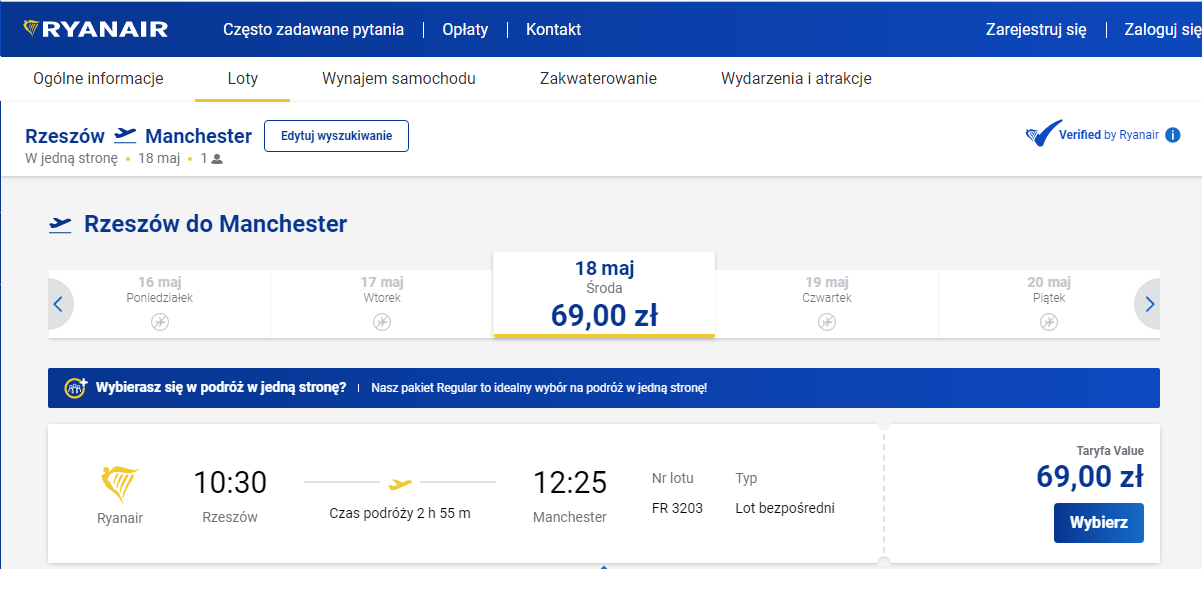Select 19 maj Czwartek date
Viewport: 1202px width, 614px height.
click(x=827, y=304)
